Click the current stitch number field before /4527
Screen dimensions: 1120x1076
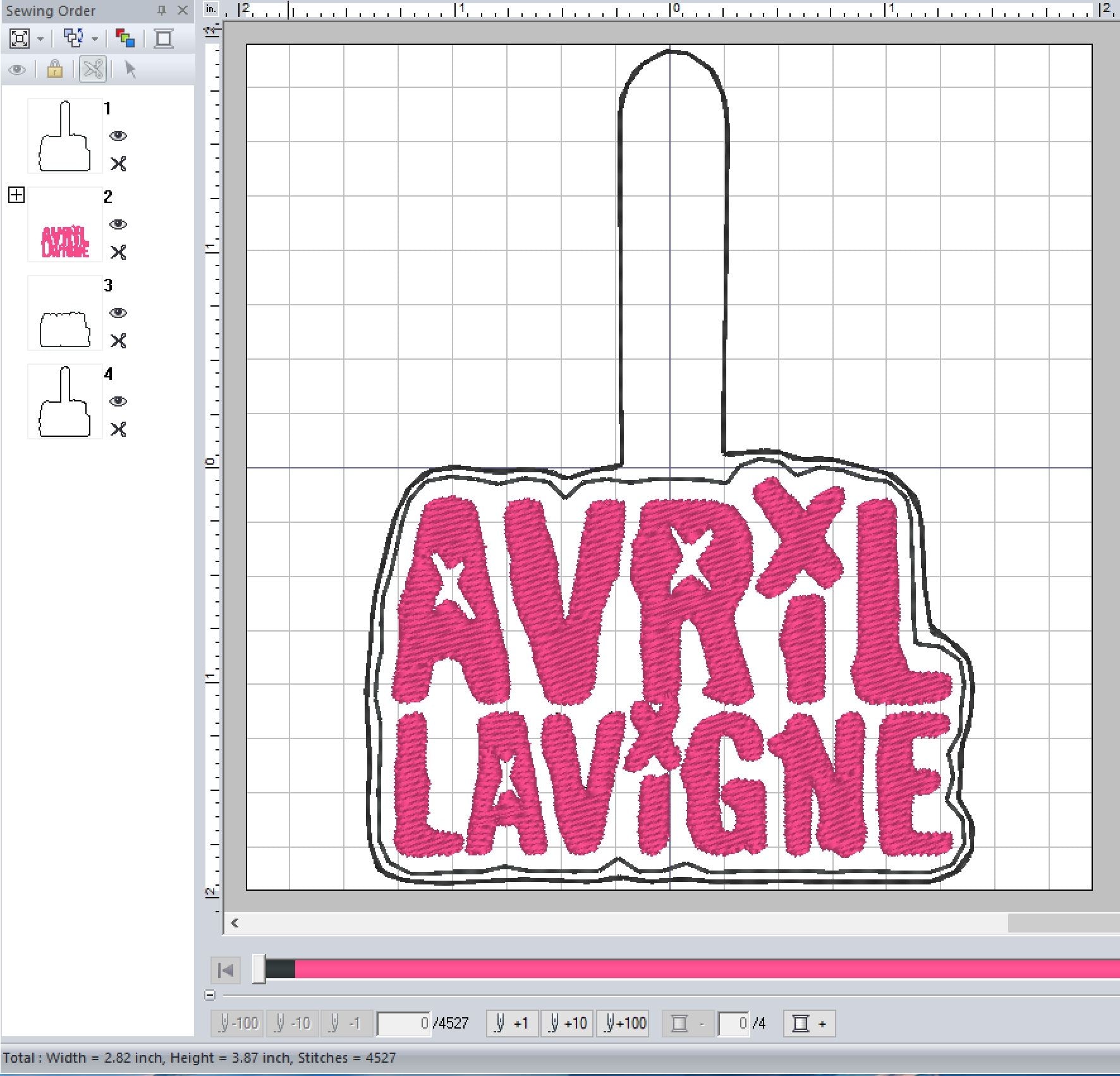point(404,1024)
